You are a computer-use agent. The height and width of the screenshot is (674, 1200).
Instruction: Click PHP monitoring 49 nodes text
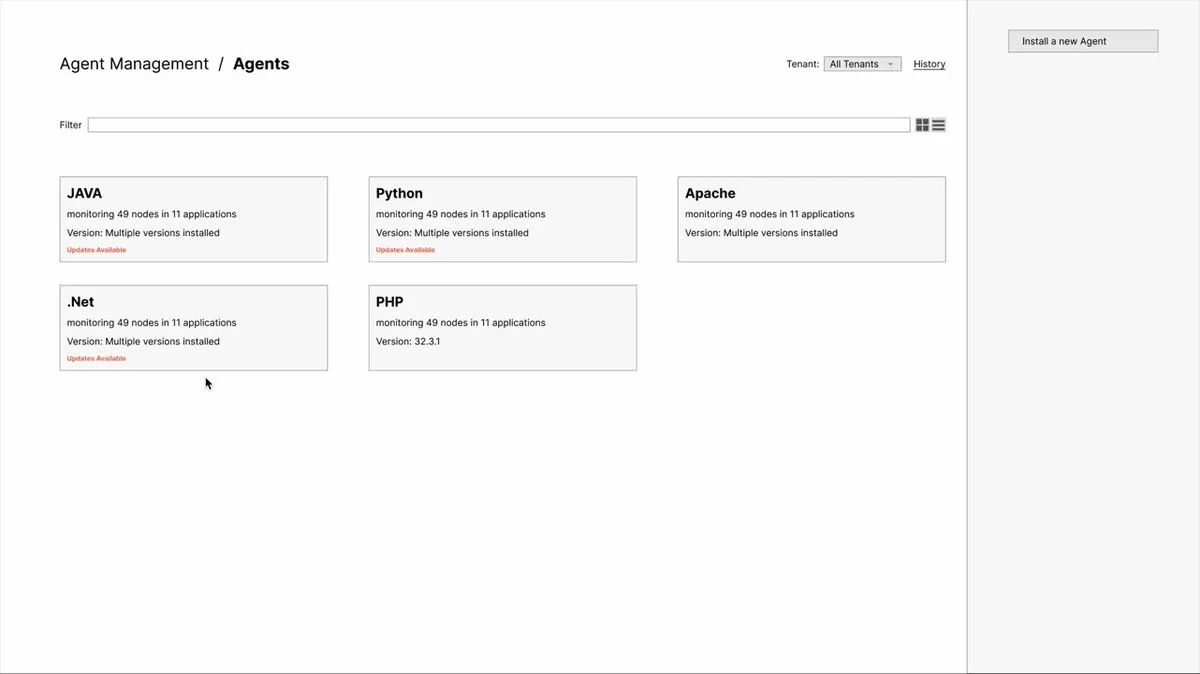(x=461, y=323)
